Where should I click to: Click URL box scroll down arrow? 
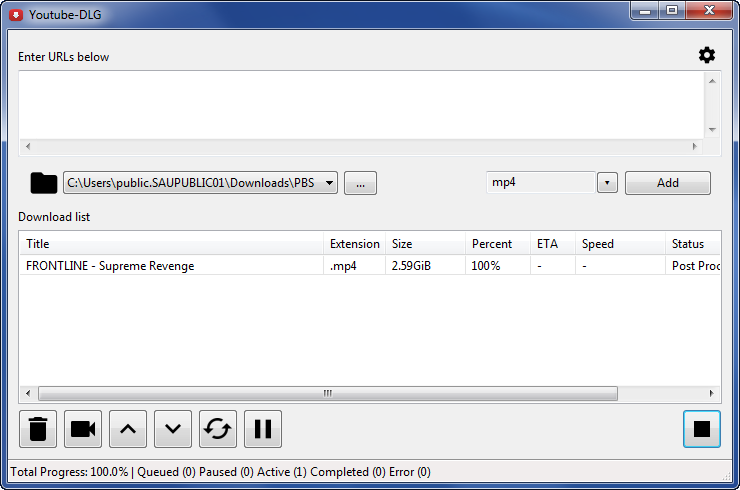click(712, 129)
